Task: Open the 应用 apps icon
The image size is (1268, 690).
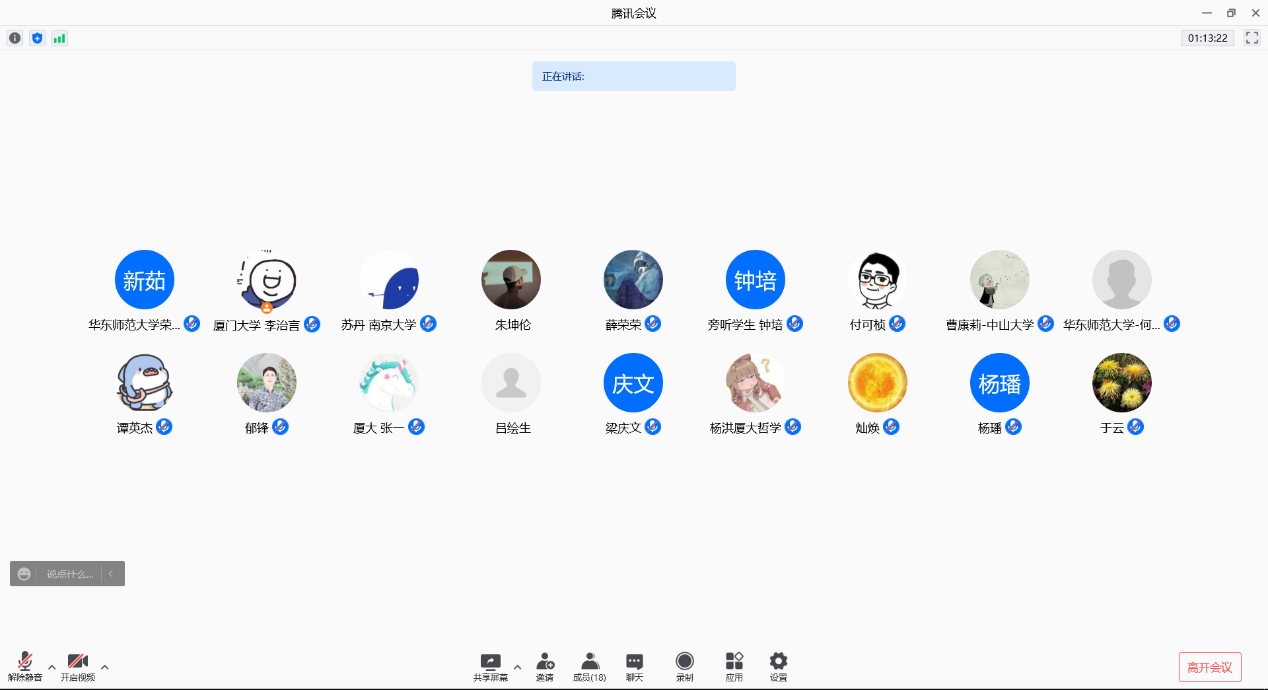Action: click(734, 666)
